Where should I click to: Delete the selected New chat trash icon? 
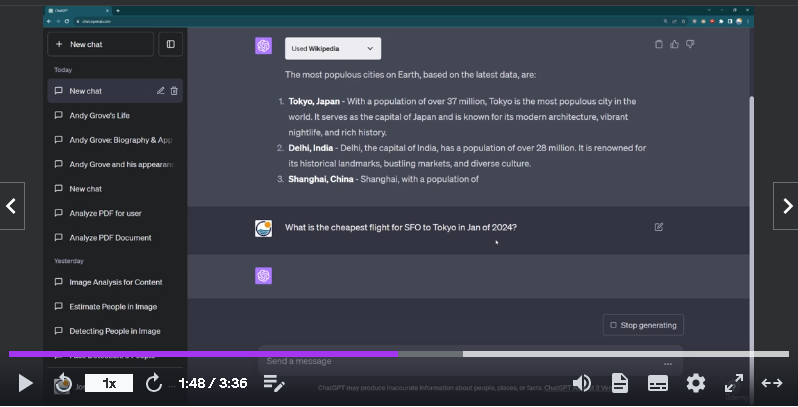pos(174,91)
